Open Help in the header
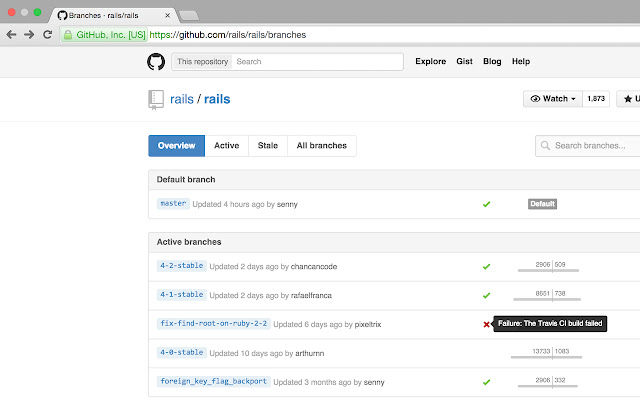This screenshot has width=640, height=400. [x=521, y=61]
